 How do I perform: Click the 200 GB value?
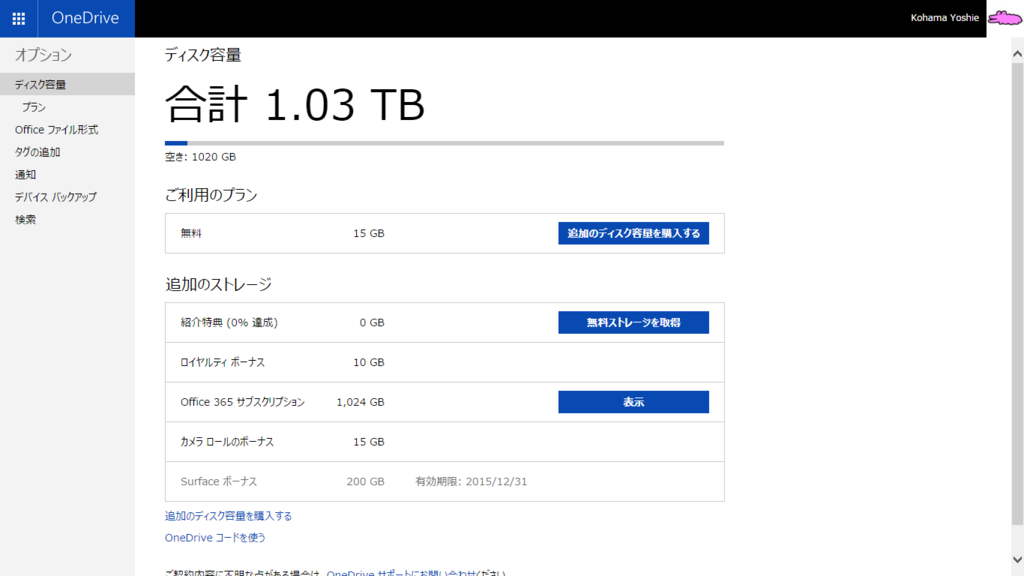(x=365, y=482)
